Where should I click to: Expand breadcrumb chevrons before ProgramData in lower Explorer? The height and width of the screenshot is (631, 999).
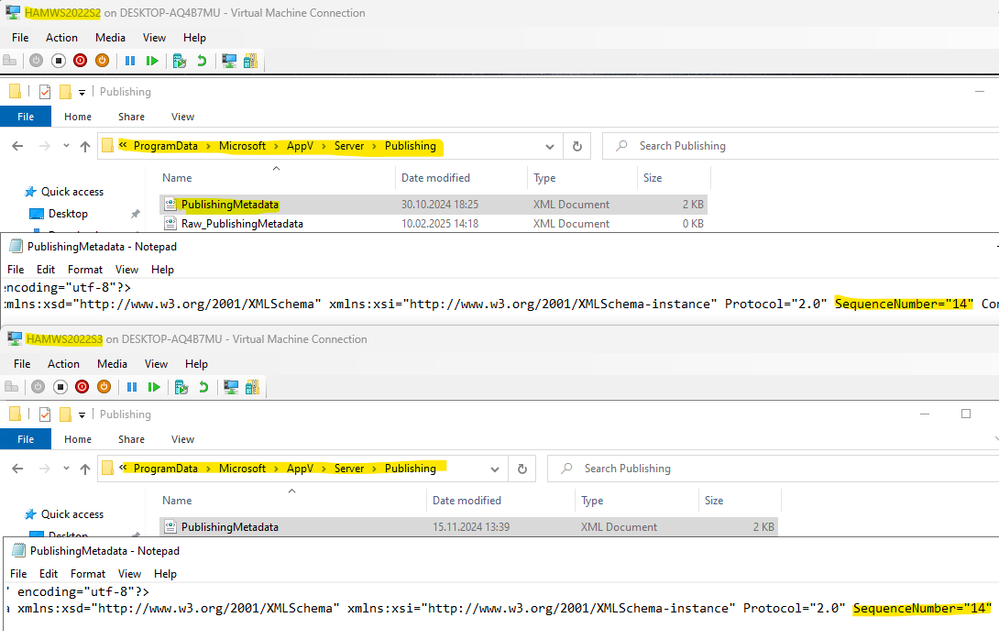pyautogui.click(x=123, y=468)
